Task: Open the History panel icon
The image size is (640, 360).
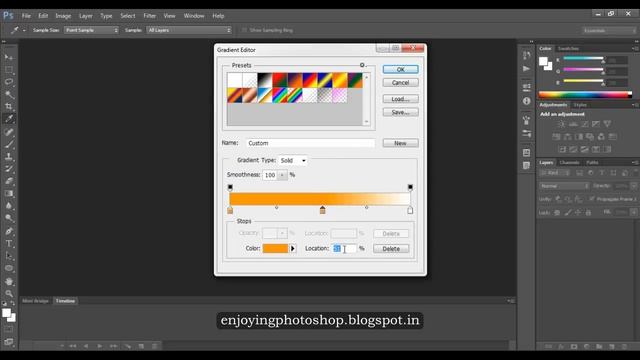Action: [527, 55]
